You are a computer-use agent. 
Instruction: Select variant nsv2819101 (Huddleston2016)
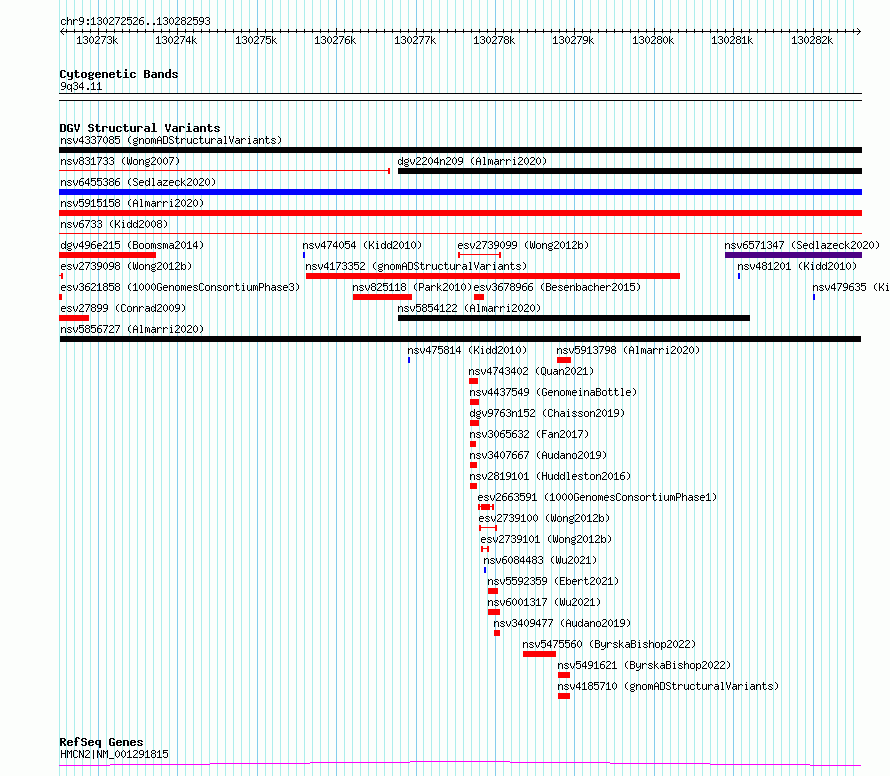pyautogui.click(x=550, y=476)
